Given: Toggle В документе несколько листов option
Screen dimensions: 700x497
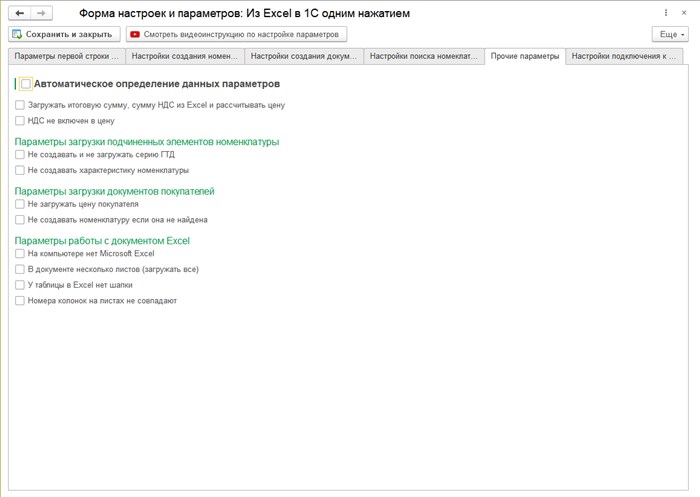Looking at the screenshot, I should tap(20, 269).
